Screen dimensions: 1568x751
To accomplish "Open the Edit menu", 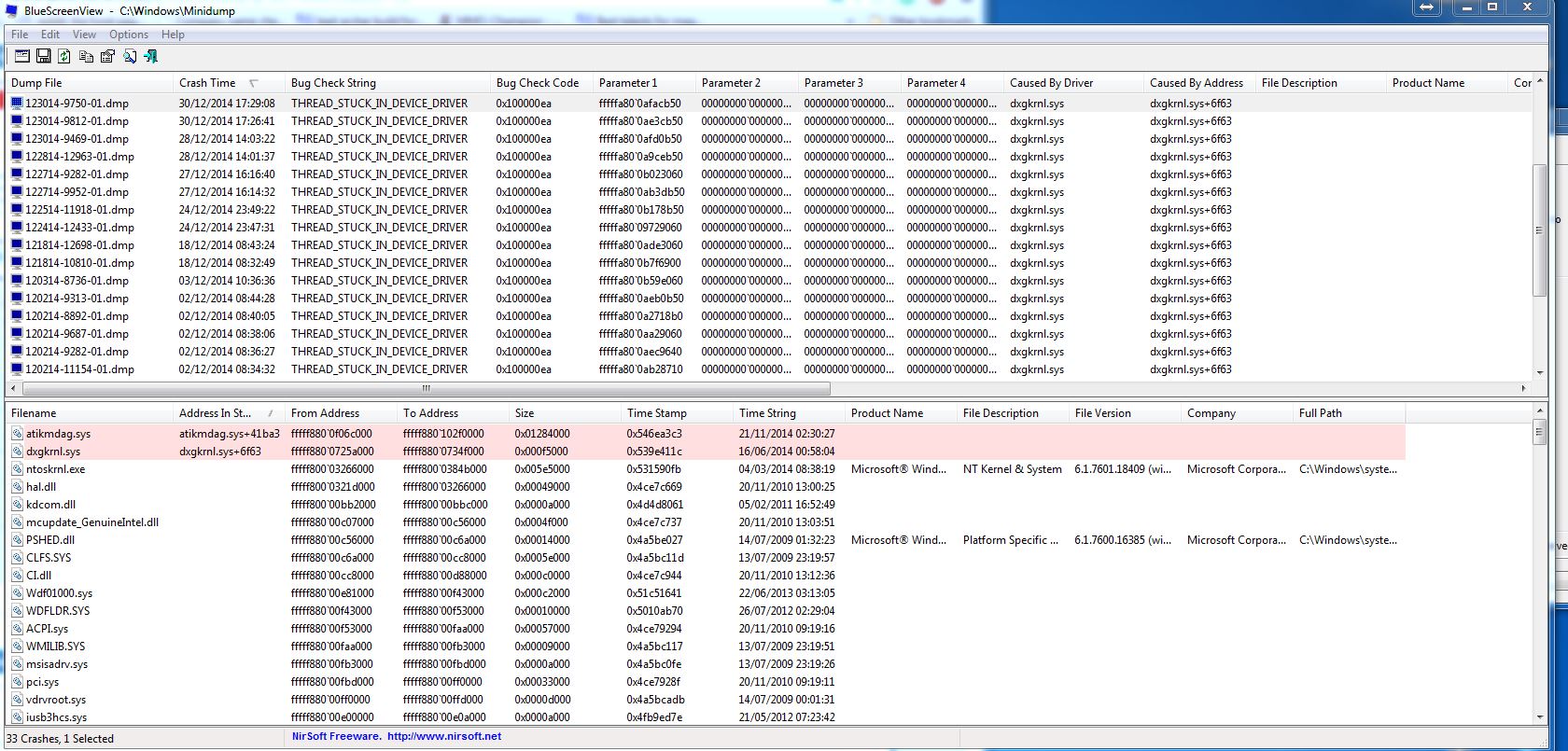I will tap(50, 35).
